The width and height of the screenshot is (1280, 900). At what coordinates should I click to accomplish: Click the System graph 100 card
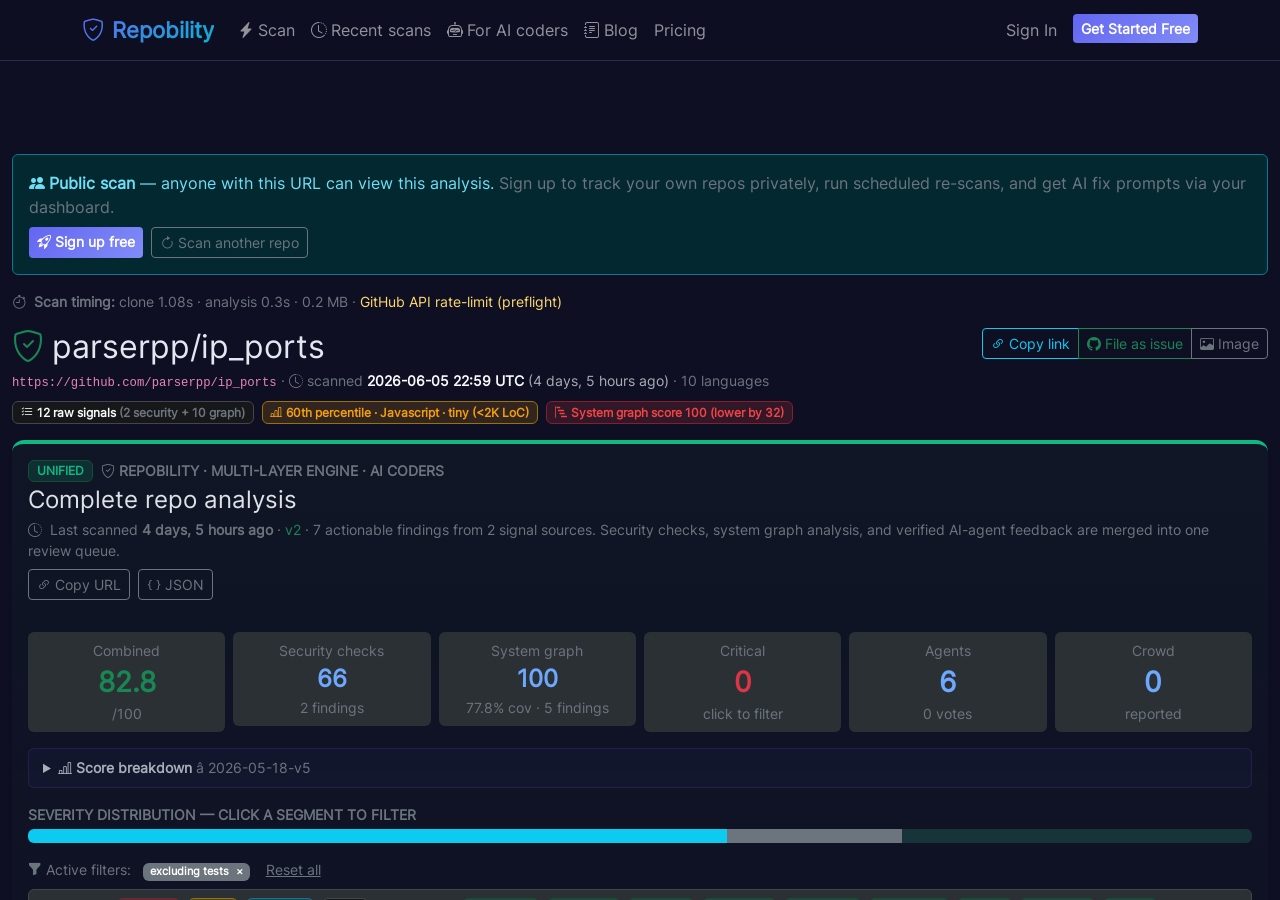537,679
